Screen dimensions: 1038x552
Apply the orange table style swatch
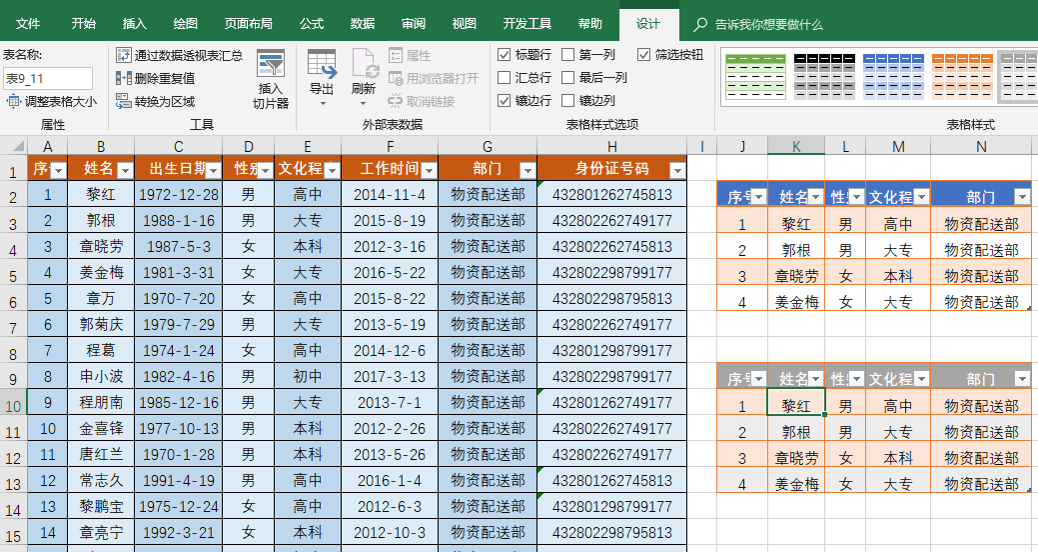coord(961,77)
